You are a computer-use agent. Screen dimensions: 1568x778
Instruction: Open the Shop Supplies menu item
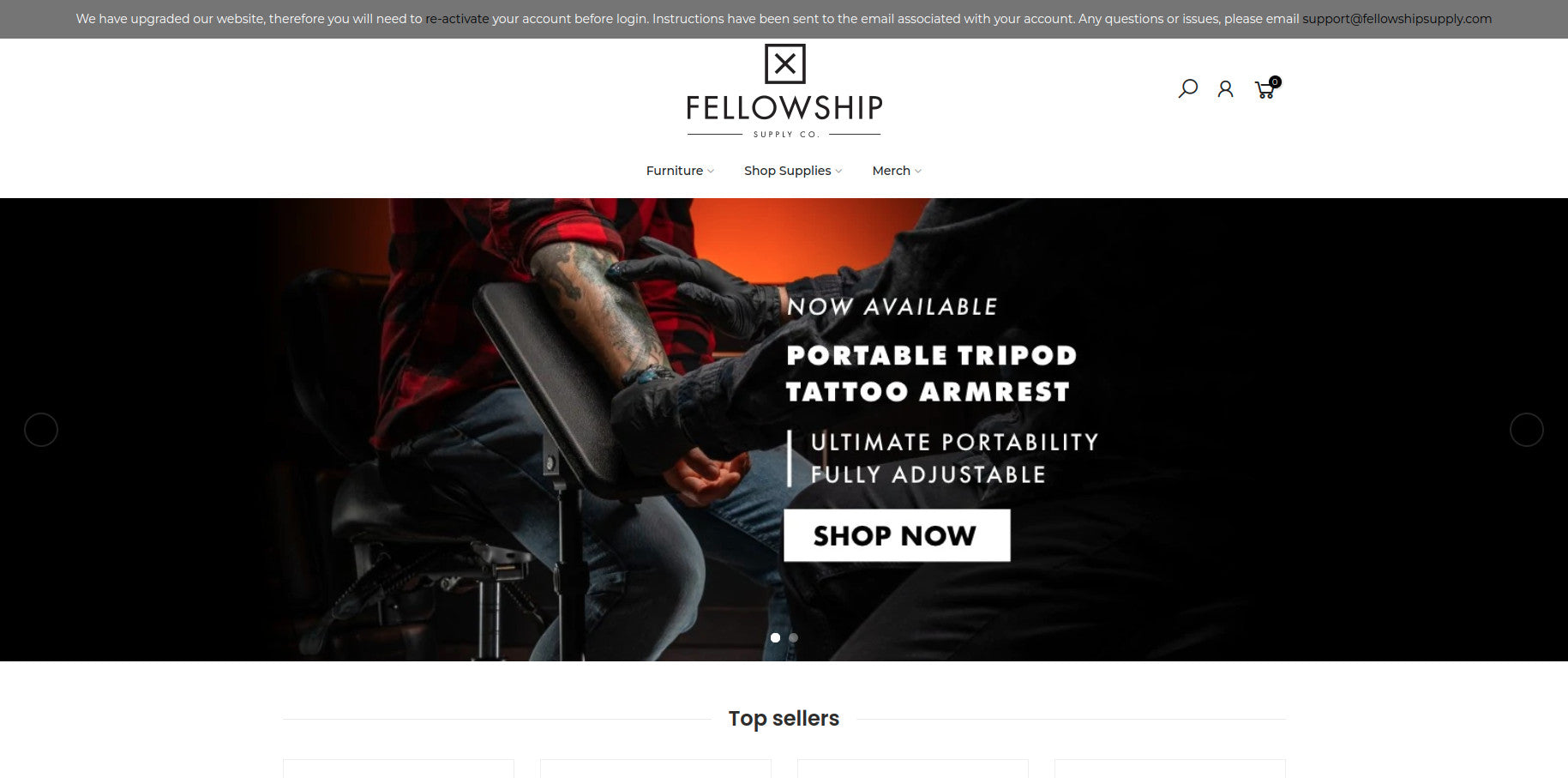click(787, 171)
